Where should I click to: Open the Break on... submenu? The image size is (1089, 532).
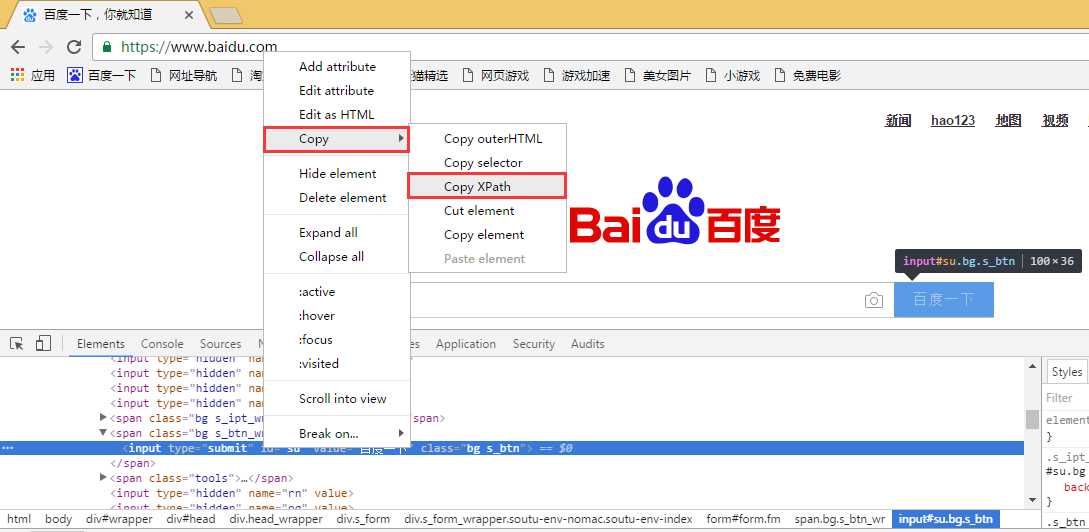(x=337, y=433)
